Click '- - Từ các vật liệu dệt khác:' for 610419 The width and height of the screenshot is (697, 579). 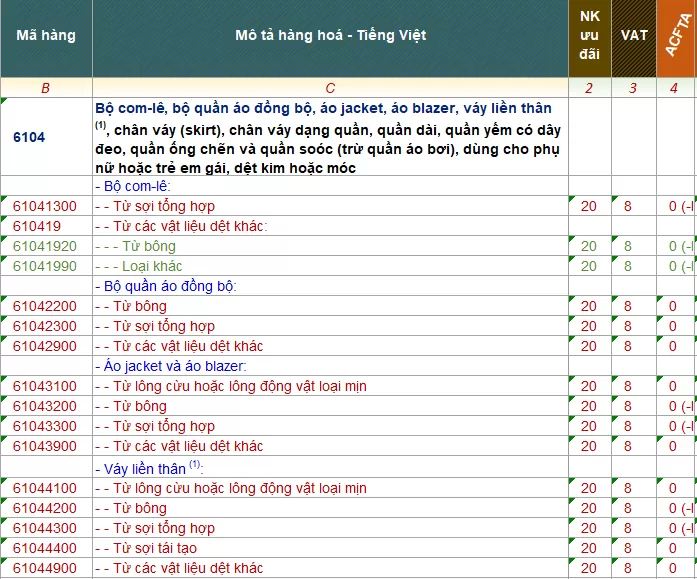[x=330, y=226]
